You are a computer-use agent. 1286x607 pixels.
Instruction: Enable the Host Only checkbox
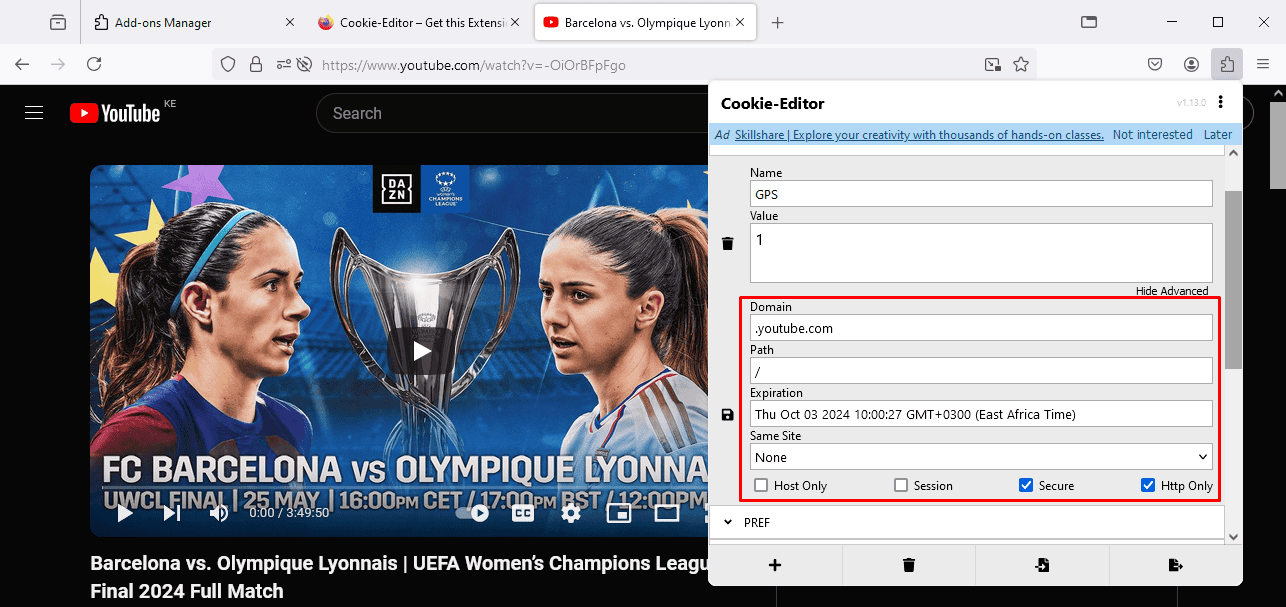pos(761,486)
